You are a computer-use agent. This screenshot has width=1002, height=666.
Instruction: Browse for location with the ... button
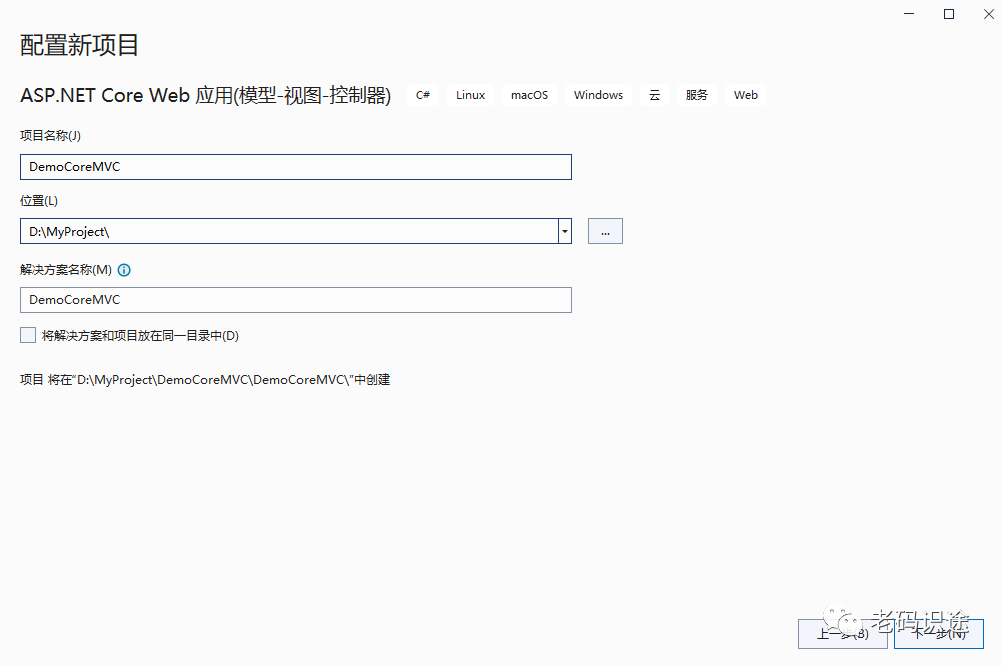[x=605, y=231]
